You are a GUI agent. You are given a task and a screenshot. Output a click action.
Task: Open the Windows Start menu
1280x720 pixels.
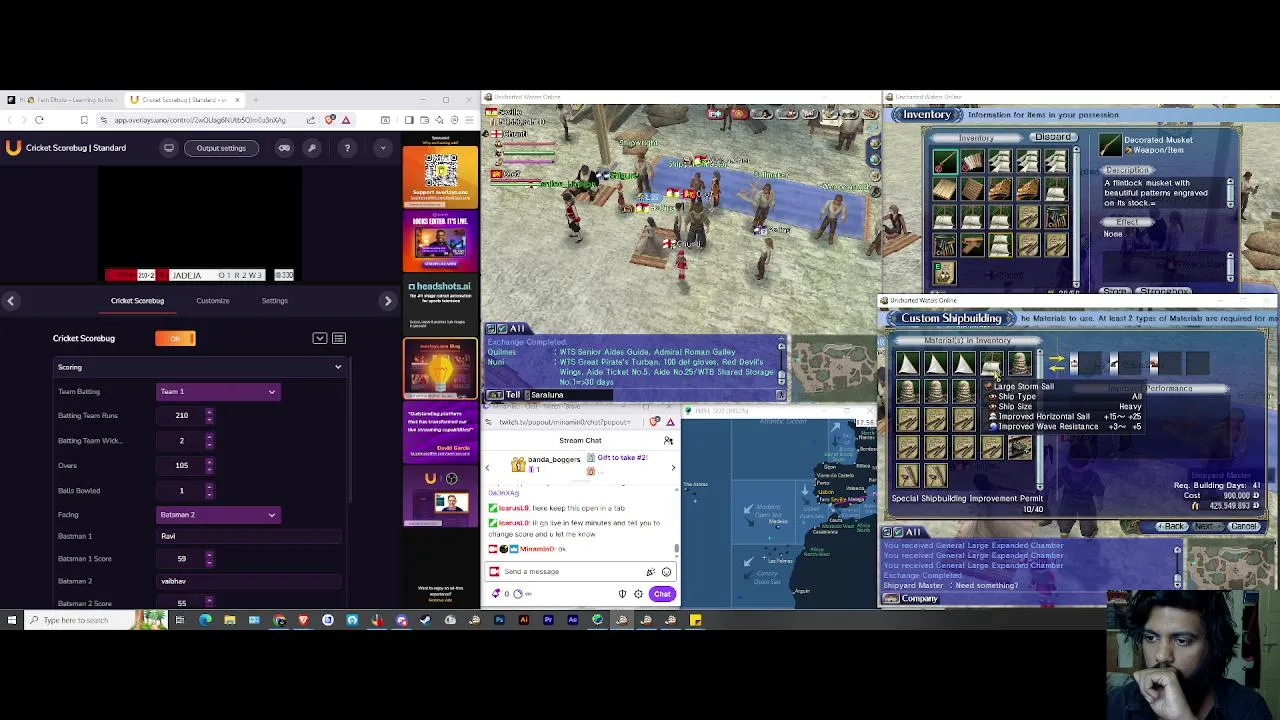[12, 620]
